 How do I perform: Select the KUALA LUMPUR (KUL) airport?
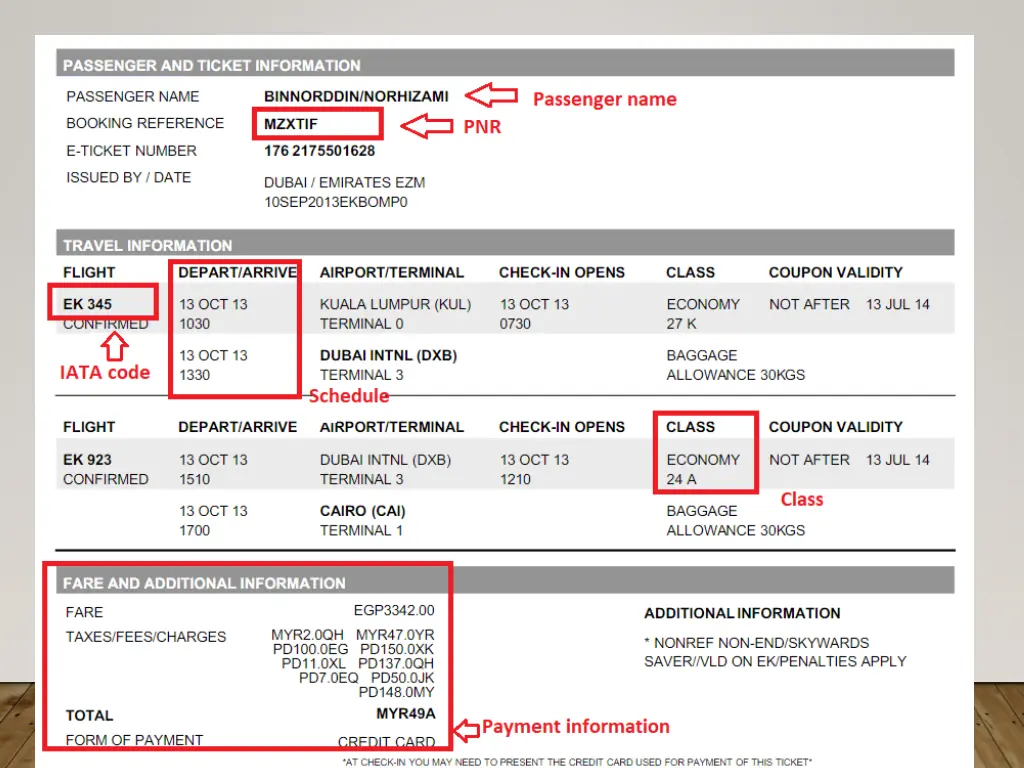(x=395, y=304)
